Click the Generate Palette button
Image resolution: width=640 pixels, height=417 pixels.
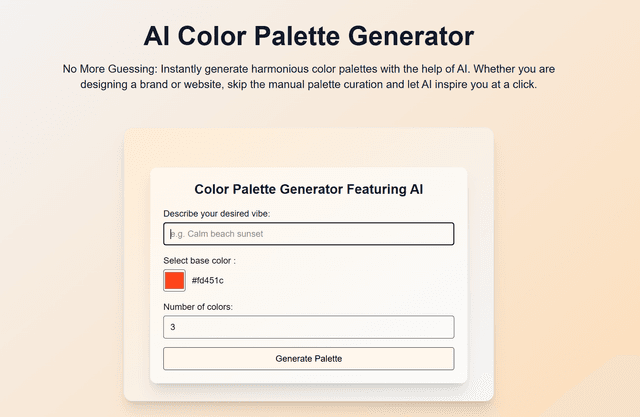309,359
